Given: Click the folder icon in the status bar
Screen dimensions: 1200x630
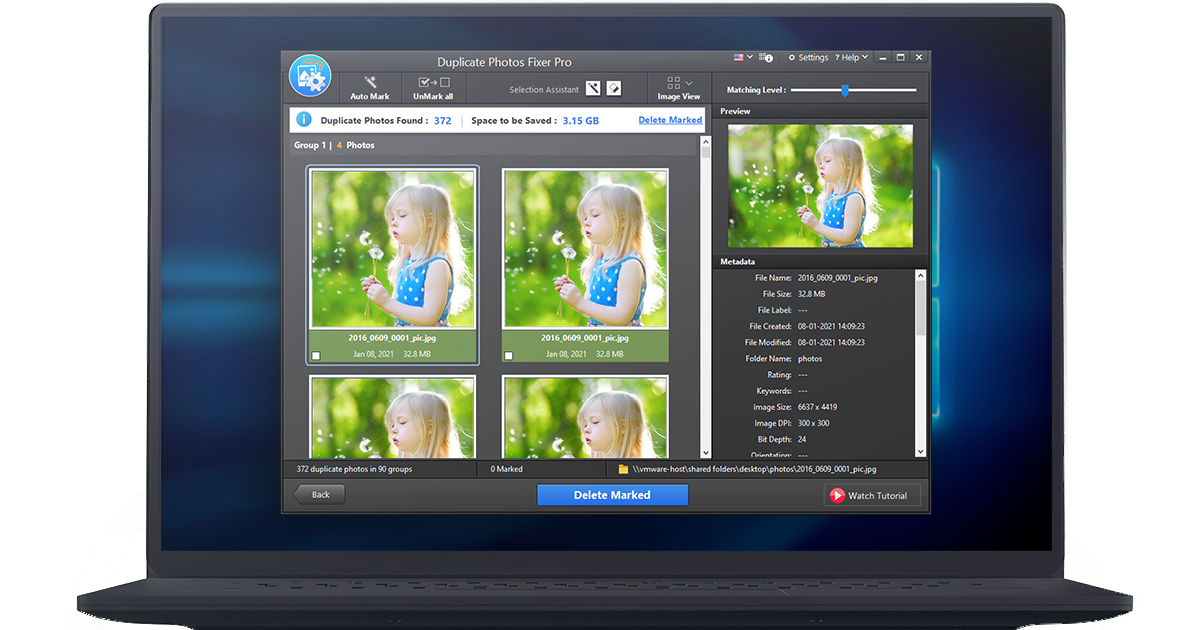Looking at the screenshot, I should pyautogui.click(x=623, y=468).
